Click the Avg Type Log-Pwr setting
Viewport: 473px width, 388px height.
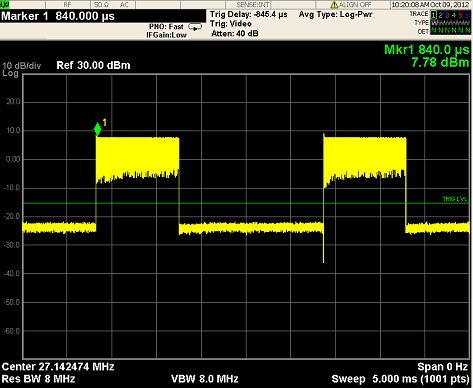(335, 14)
